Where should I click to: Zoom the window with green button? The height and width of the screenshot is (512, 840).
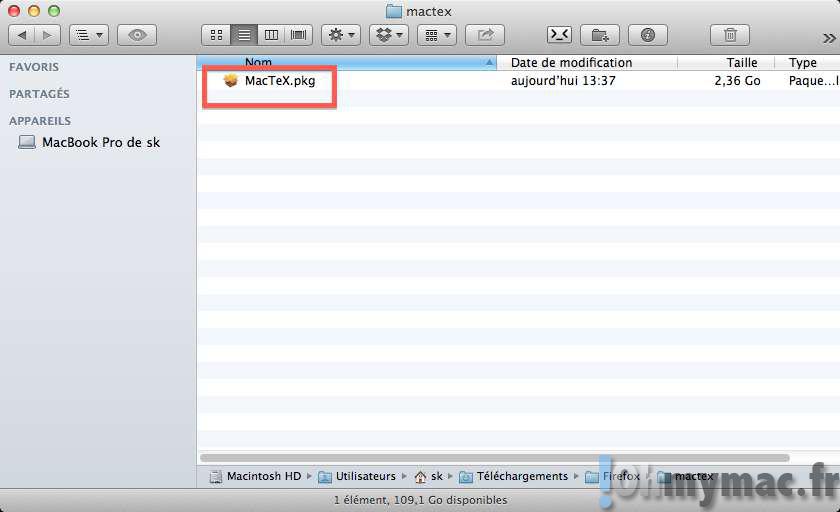coord(54,11)
